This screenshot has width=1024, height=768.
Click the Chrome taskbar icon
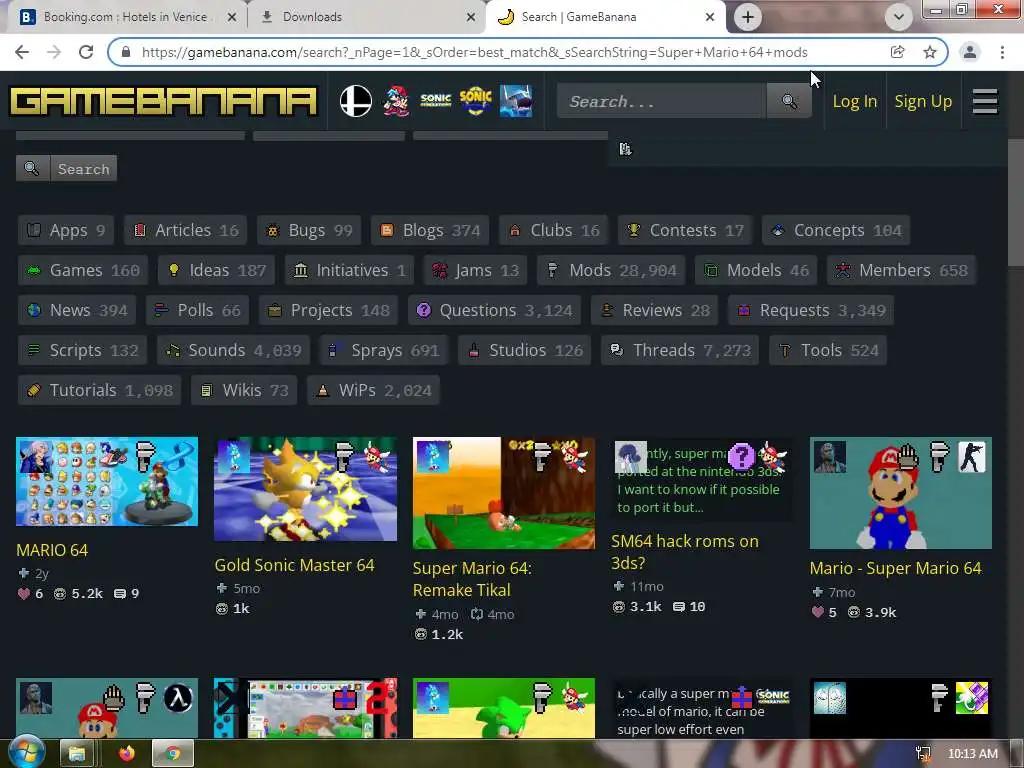pyautogui.click(x=173, y=754)
